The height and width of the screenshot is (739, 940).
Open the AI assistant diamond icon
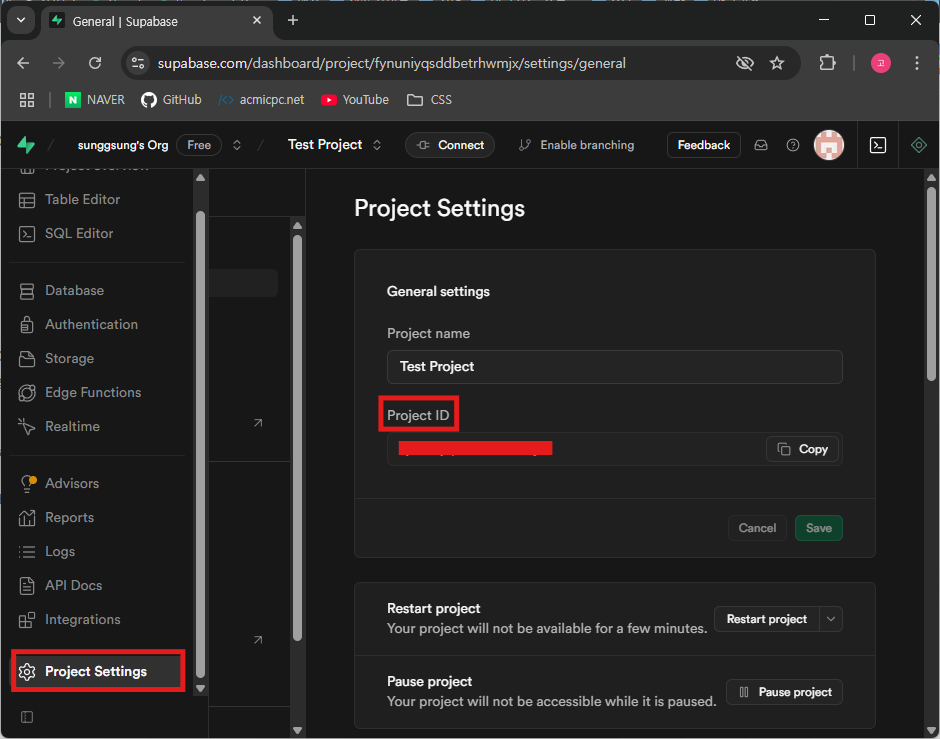point(918,145)
